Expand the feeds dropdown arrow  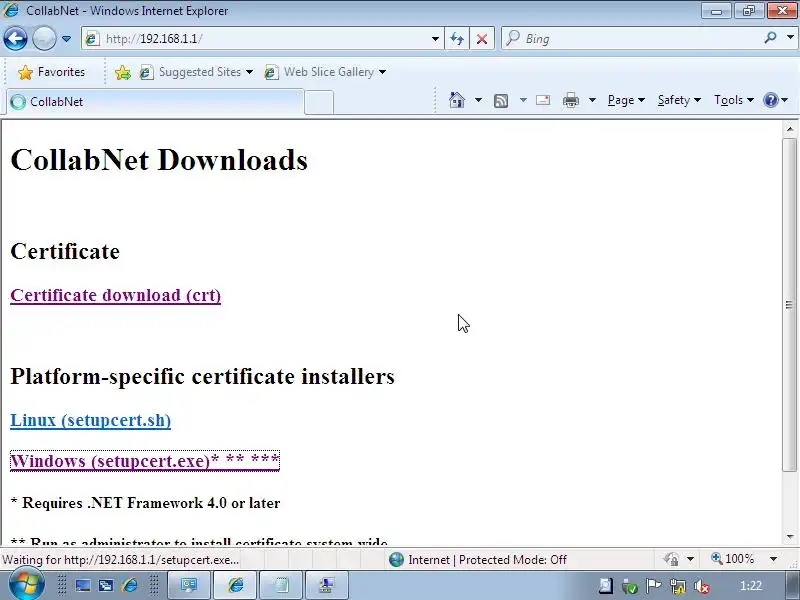523,100
